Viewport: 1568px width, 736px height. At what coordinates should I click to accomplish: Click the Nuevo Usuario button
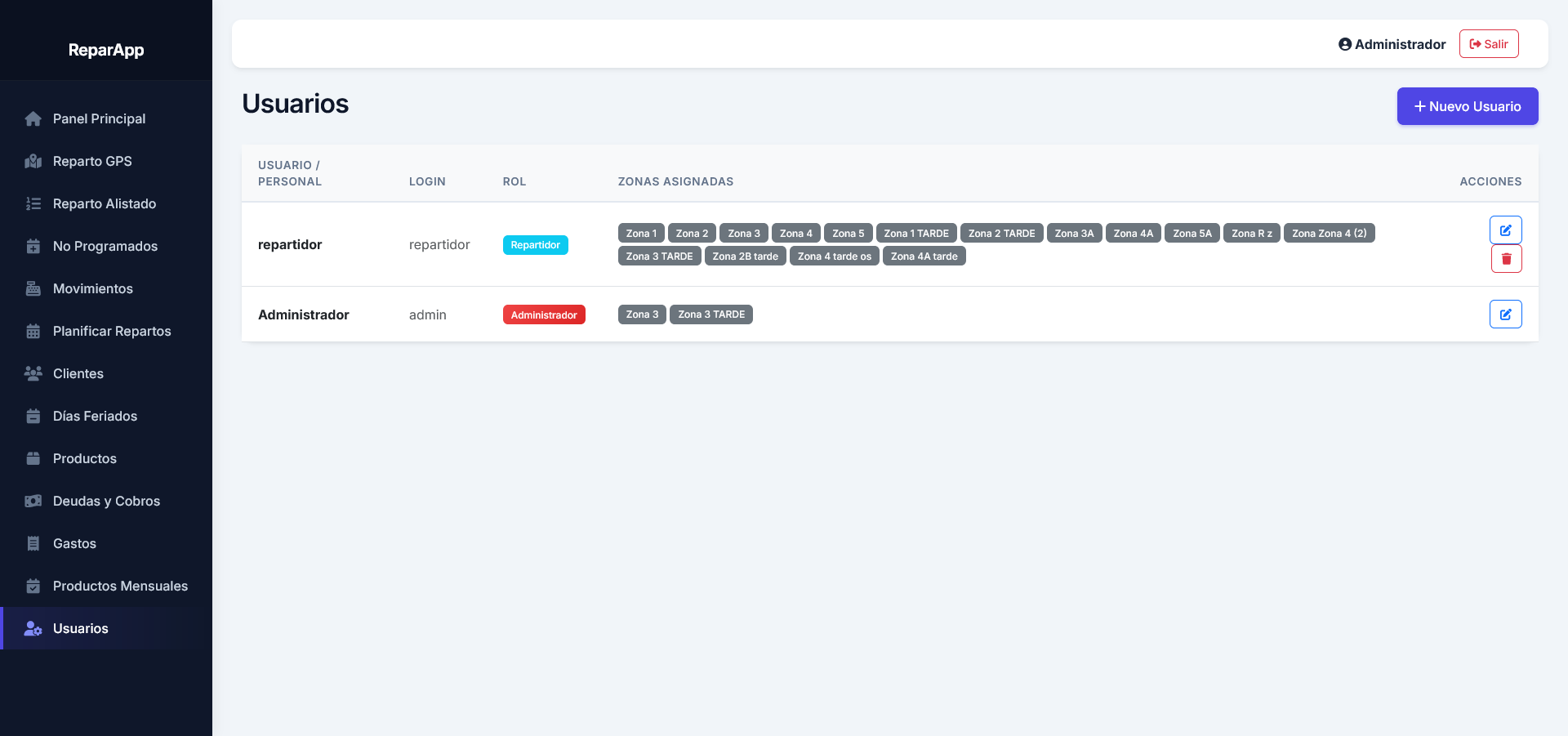coord(1468,106)
